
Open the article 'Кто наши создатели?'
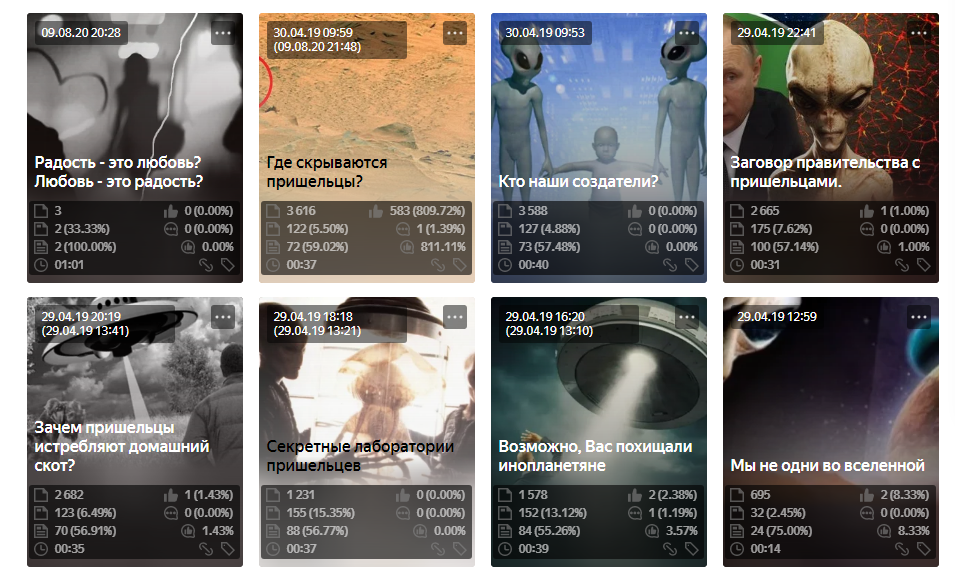tap(578, 181)
